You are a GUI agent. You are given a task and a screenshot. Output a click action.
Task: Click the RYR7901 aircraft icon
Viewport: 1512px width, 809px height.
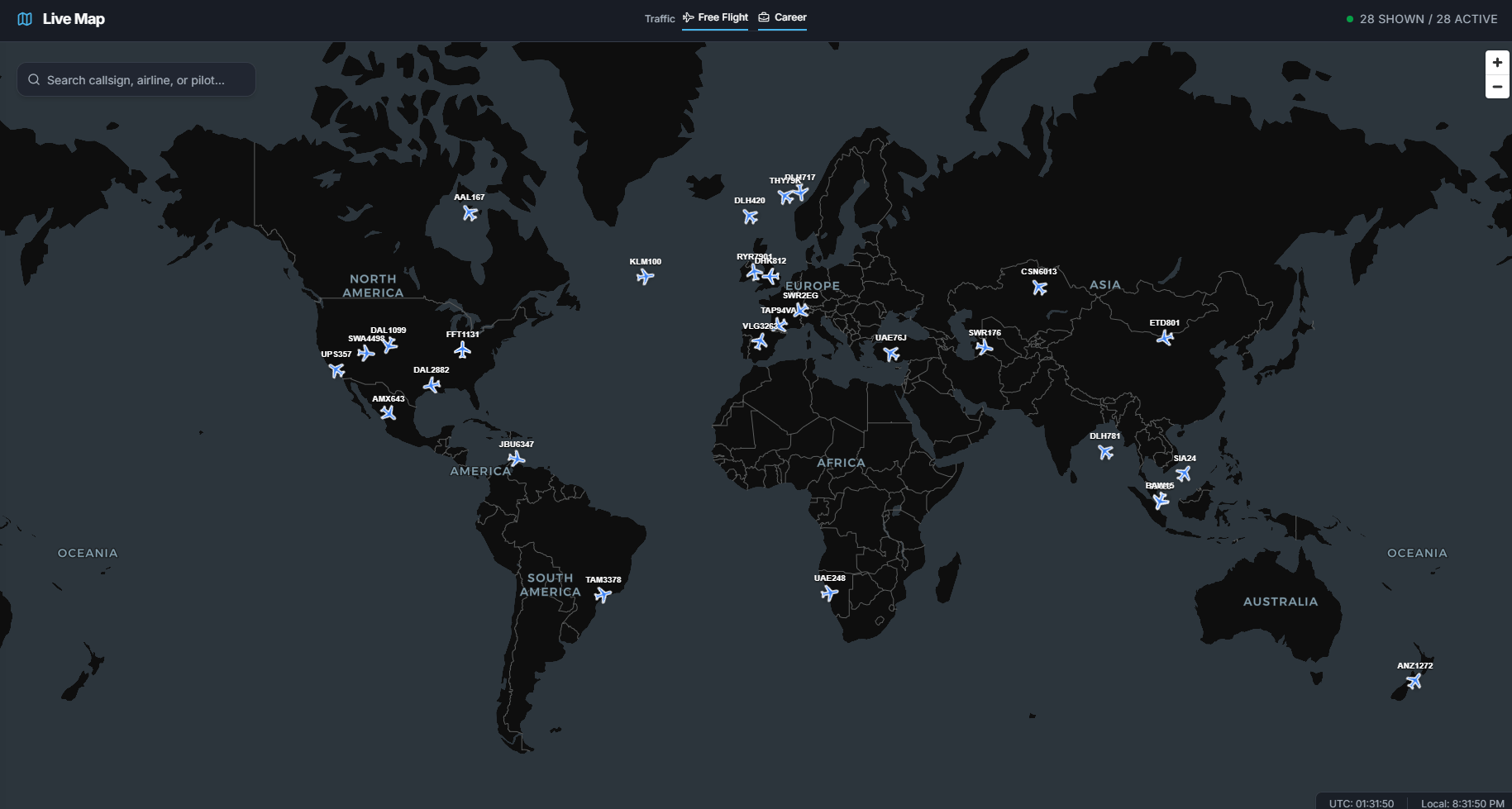click(755, 272)
